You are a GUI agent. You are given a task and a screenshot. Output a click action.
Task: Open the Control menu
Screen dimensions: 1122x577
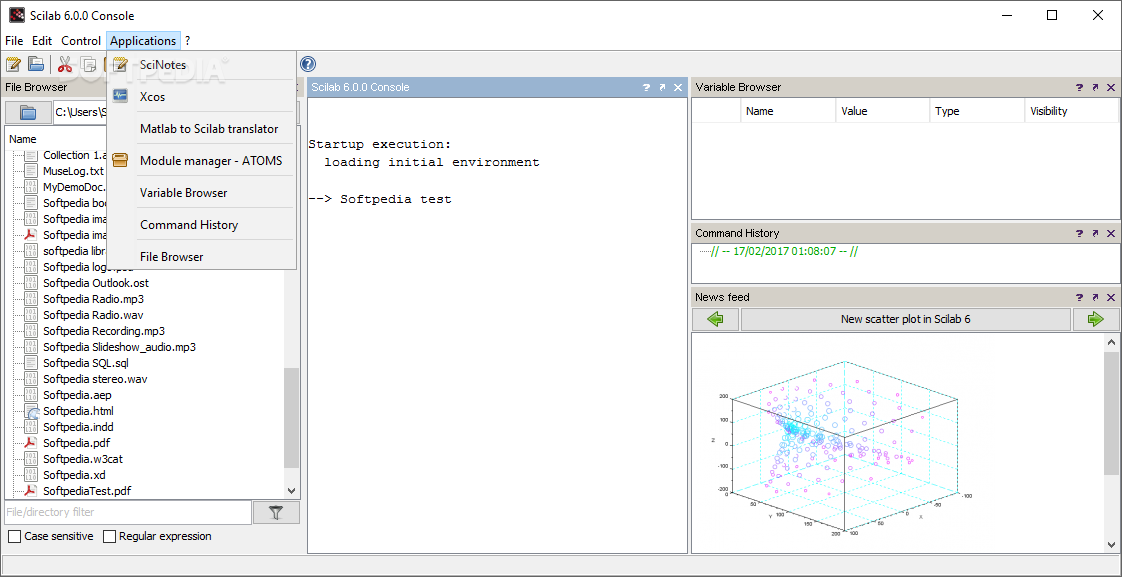81,41
